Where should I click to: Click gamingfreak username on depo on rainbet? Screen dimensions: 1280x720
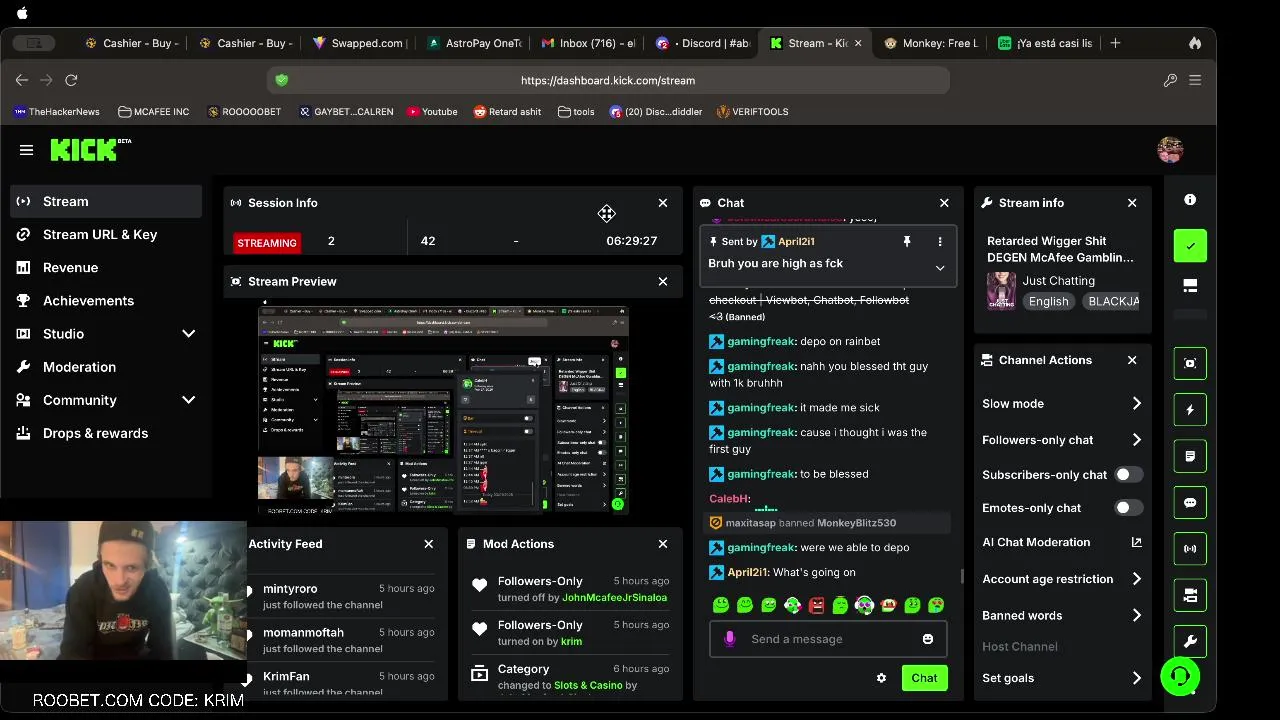[761, 341]
